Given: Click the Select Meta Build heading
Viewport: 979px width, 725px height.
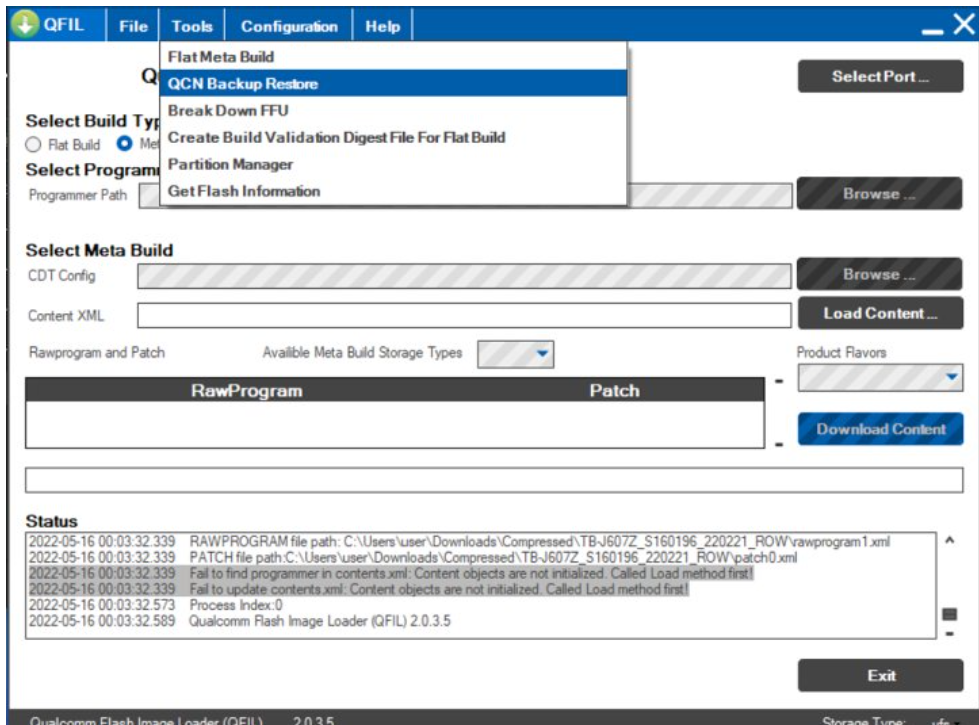Looking at the screenshot, I should point(99,250).
